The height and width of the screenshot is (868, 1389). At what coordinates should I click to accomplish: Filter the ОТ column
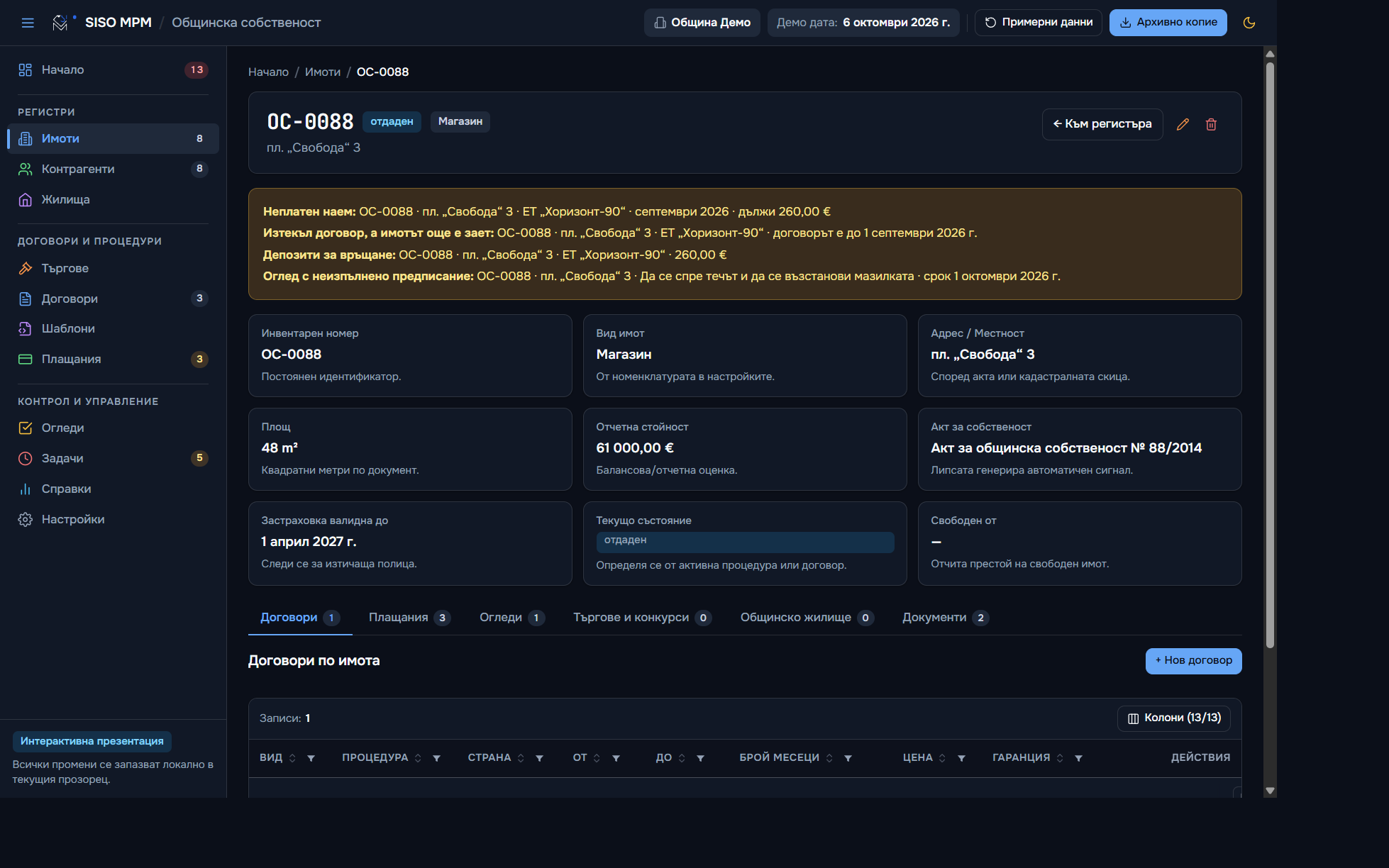616,758
